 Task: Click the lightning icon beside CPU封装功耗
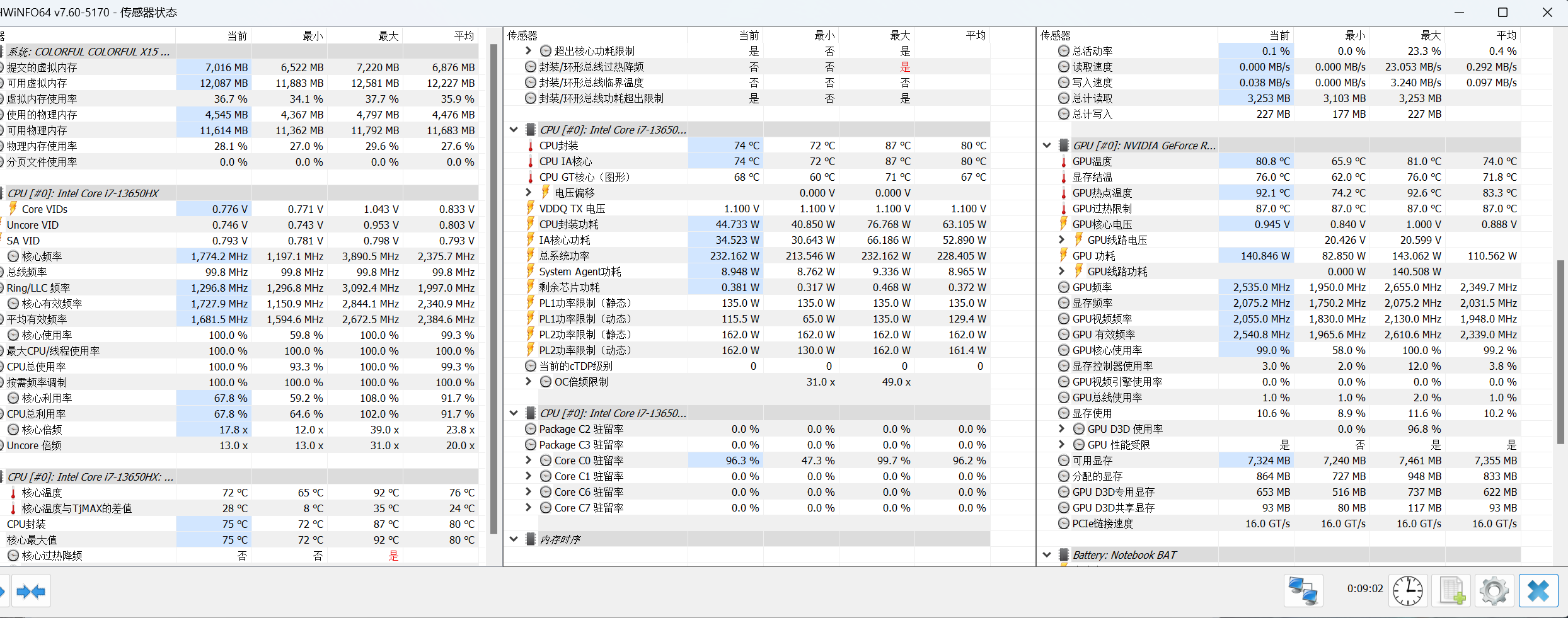[531, 224]
